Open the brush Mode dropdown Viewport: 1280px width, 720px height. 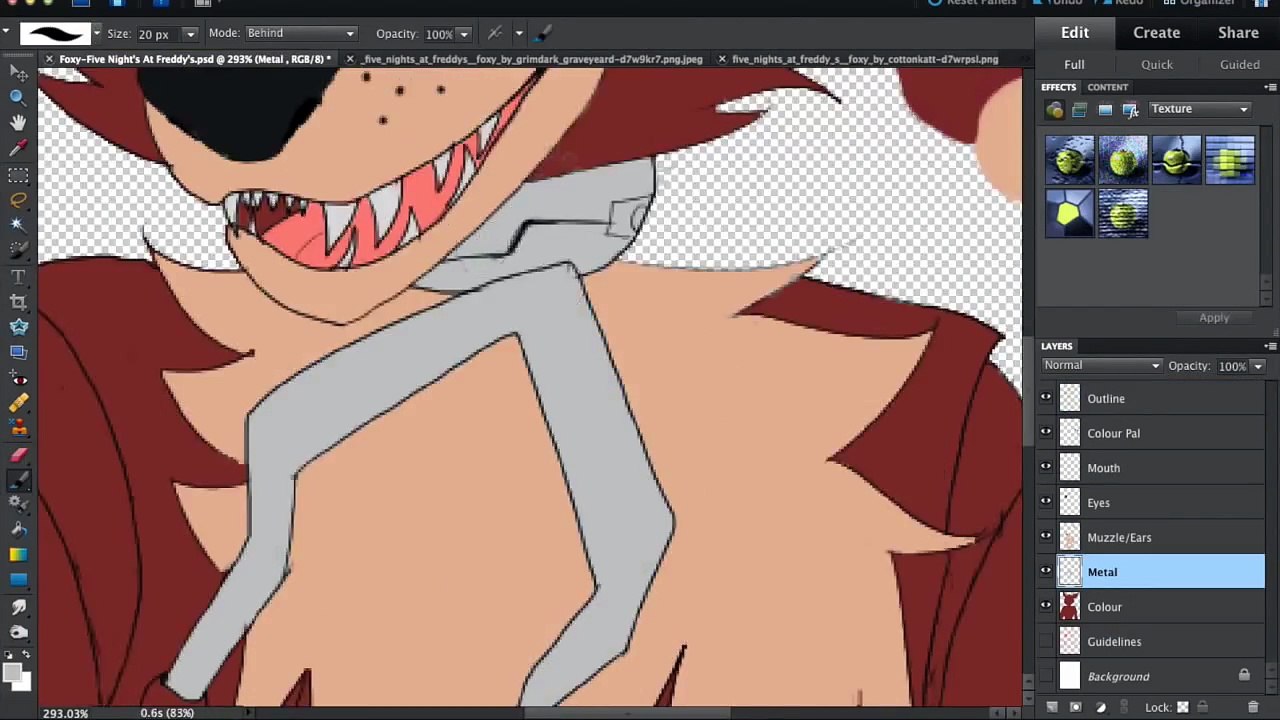click(300, 34)
